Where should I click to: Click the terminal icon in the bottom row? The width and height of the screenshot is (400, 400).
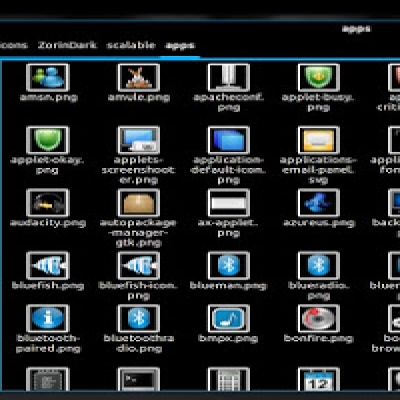[x=138, y=379]
